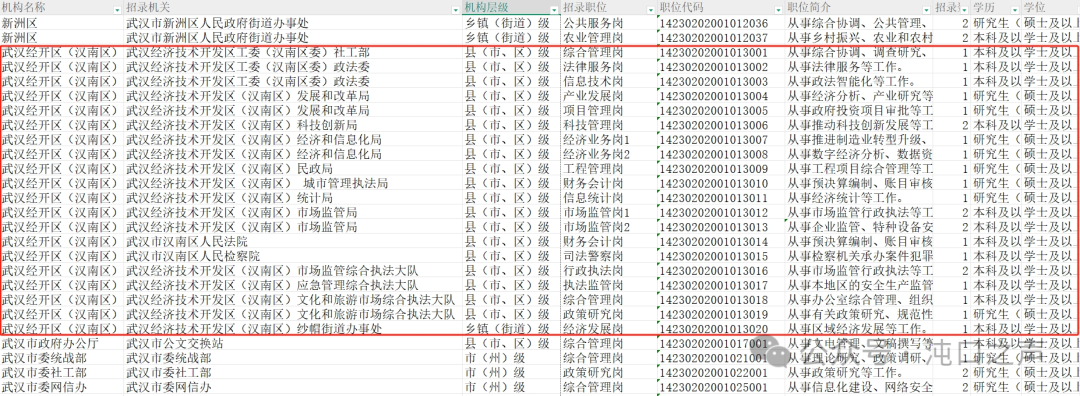Select the 司法警察岗 position cell
This screenshot has height=396, width=1080.
[x=608, y=256]
